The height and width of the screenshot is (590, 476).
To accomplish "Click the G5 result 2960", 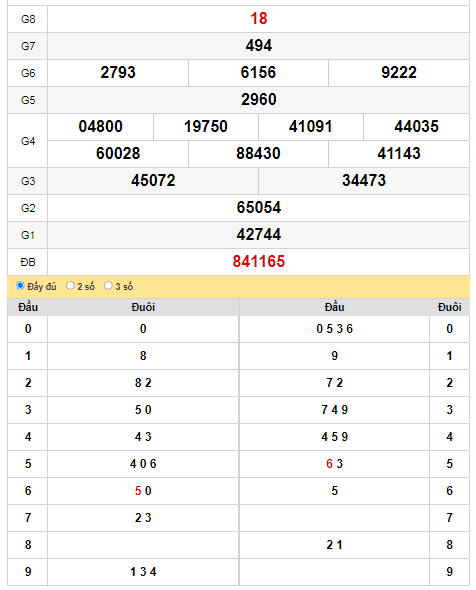I will point(259,100).
